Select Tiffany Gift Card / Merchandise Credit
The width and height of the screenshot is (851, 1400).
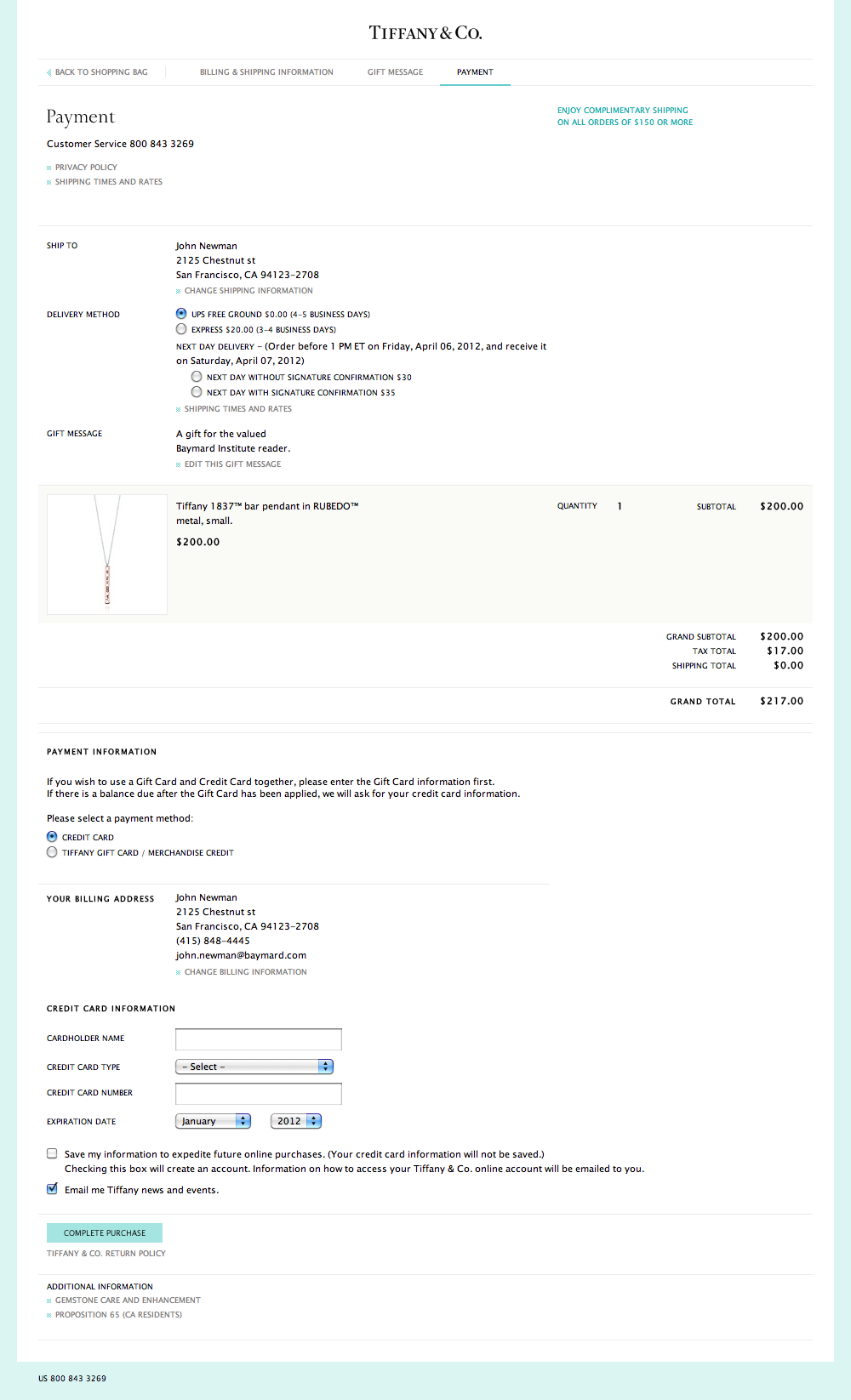[52, 852]
